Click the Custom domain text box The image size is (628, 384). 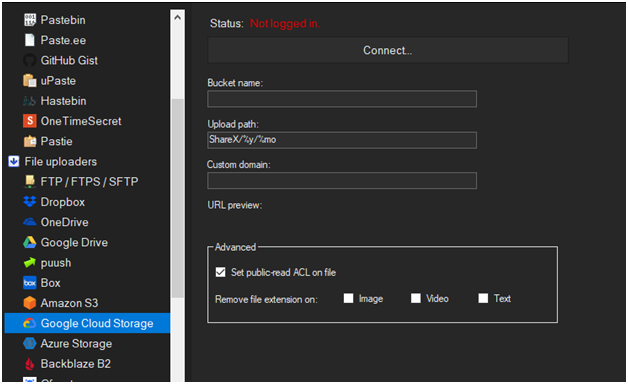point(342,181)
